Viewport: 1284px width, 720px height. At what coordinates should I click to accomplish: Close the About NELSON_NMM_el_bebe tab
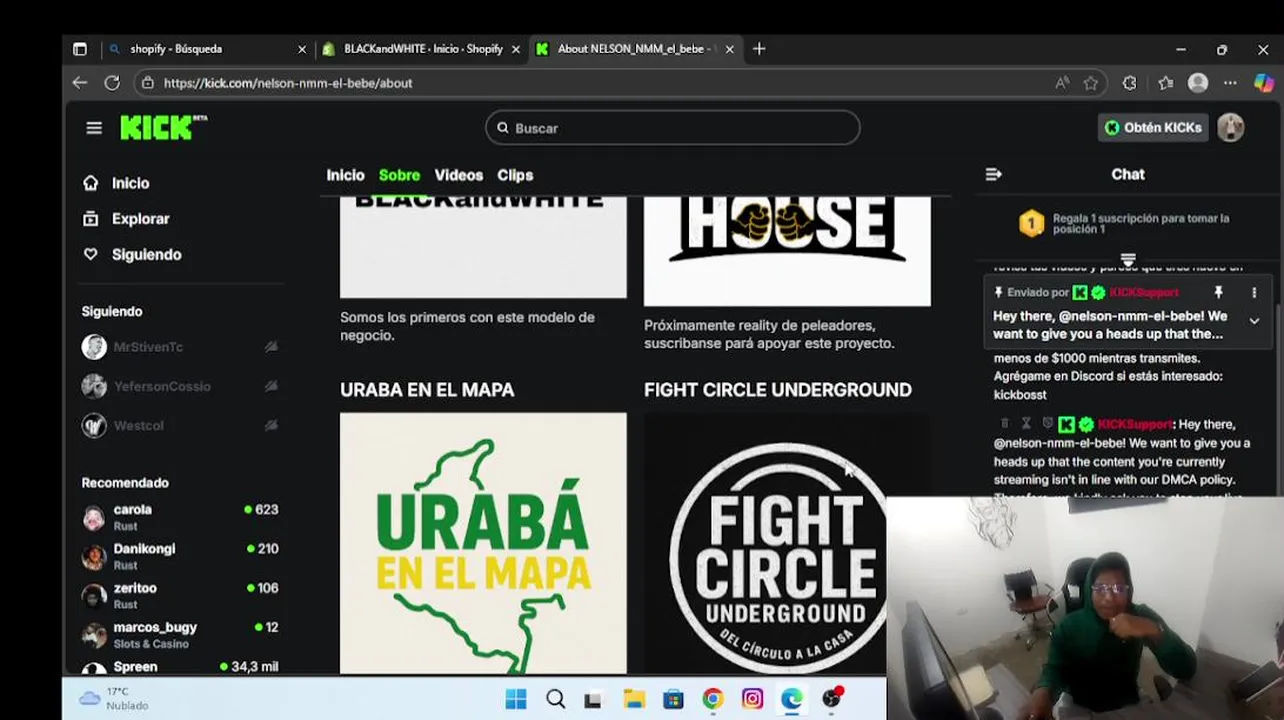(x=729, y=49)
